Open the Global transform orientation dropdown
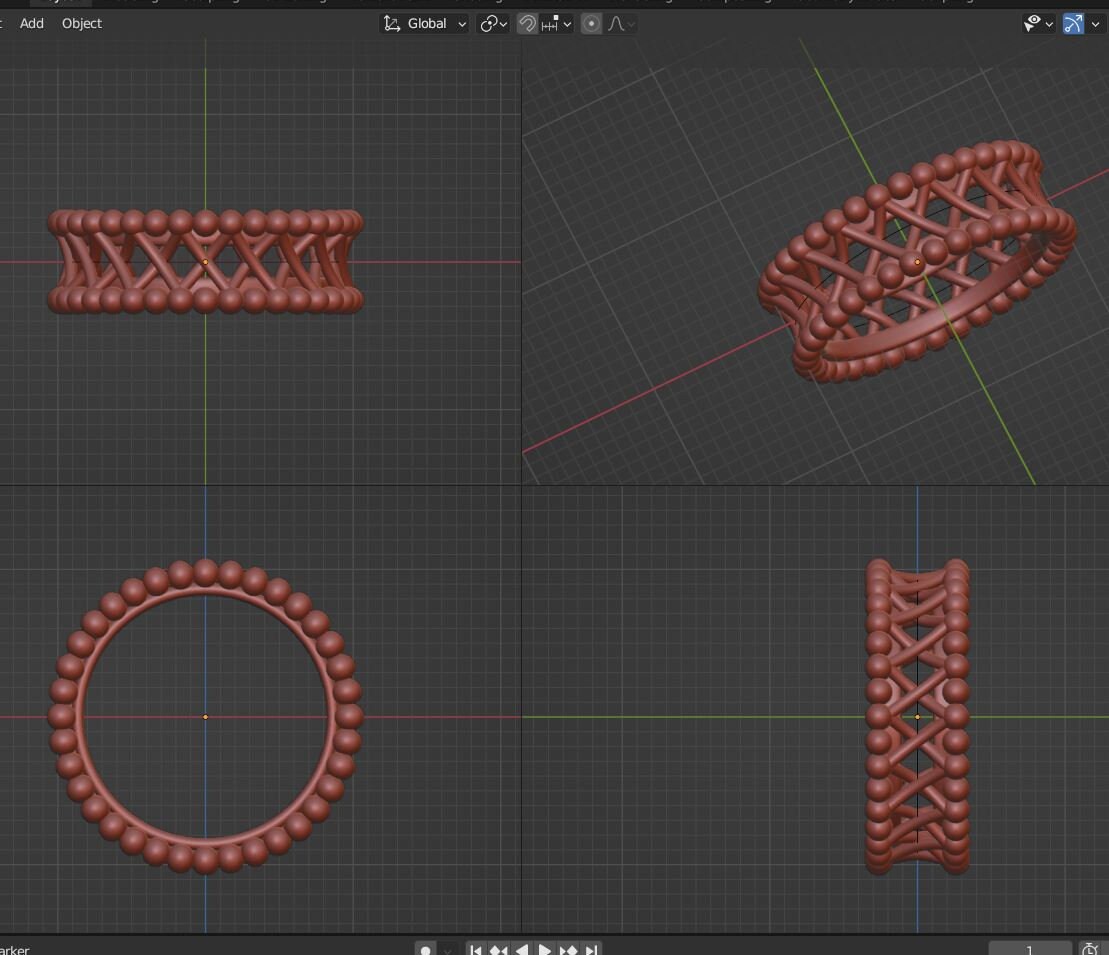The width and height of the screenshot is (1109, 955). point(424,23)
